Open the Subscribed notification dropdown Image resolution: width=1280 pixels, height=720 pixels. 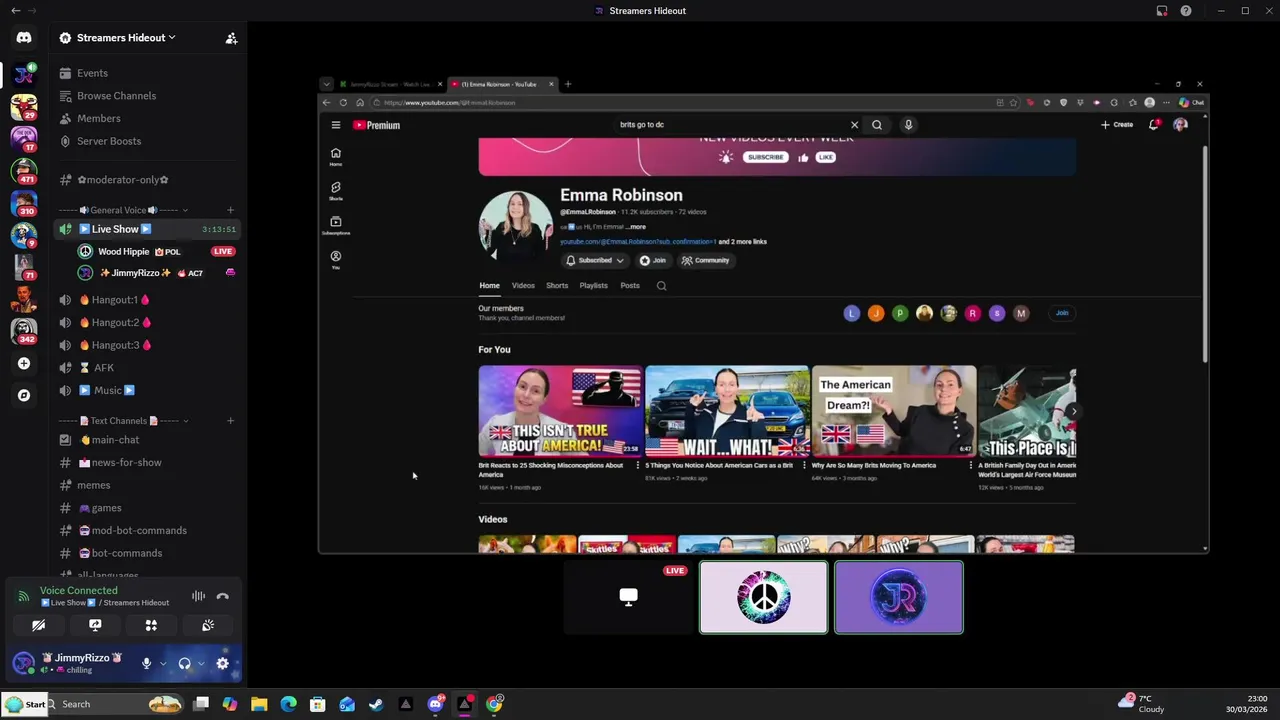(594, 260)
